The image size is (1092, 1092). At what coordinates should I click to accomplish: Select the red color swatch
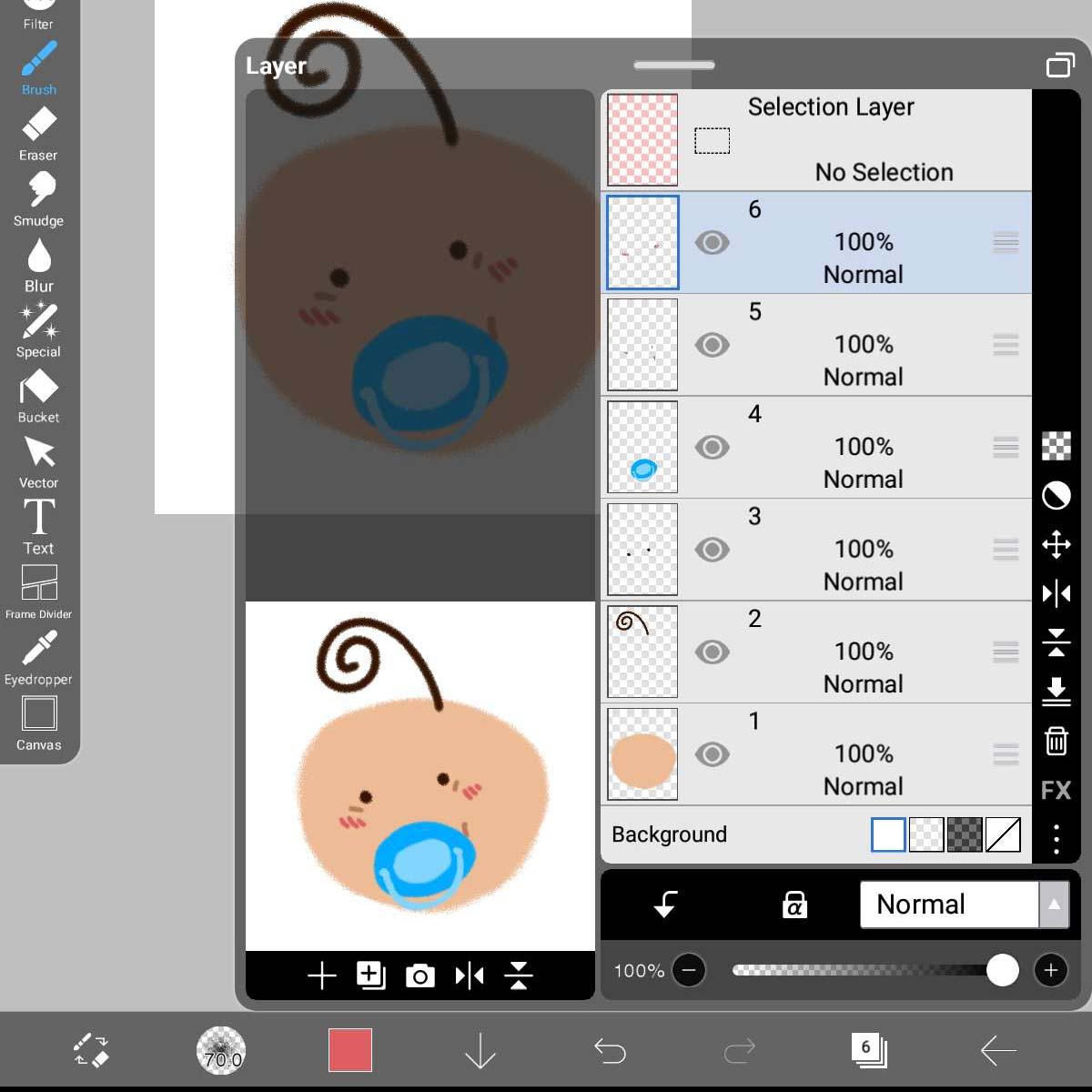tap(350, 1050)
